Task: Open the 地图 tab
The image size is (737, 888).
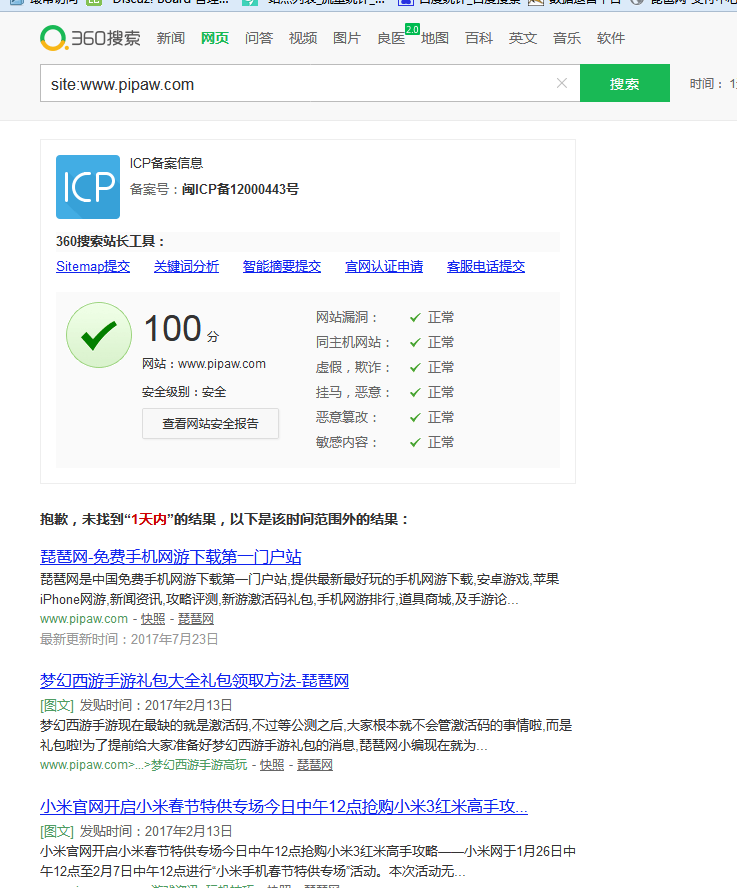Action: [435, 38]
